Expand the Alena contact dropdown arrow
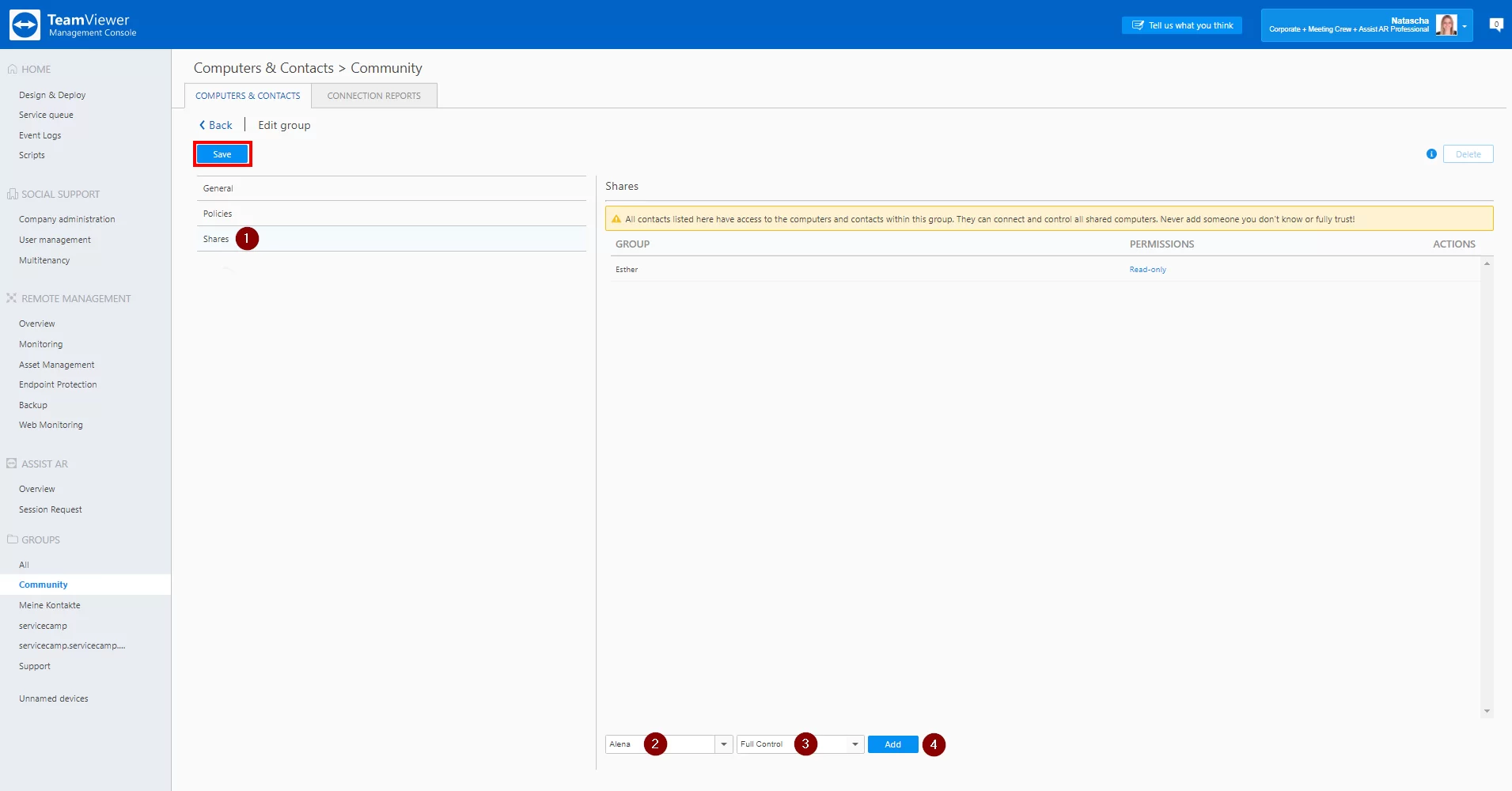 coord(723,744)
